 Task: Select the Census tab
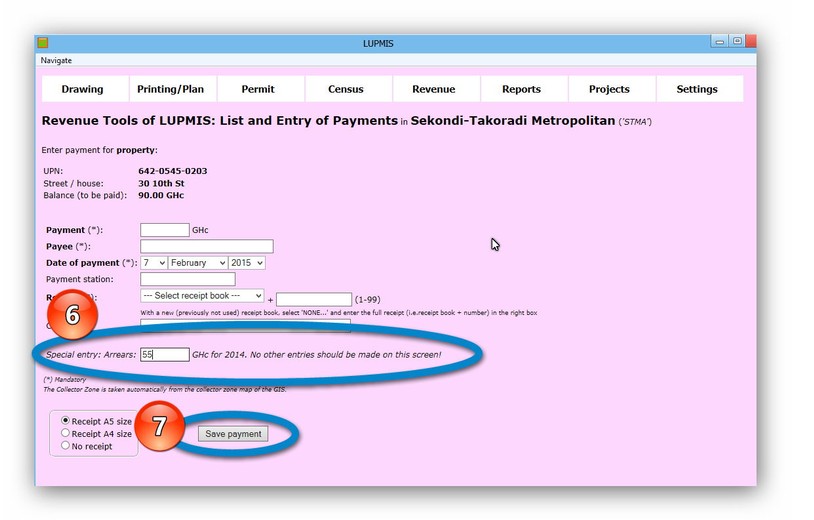click(x=346, y=89)
